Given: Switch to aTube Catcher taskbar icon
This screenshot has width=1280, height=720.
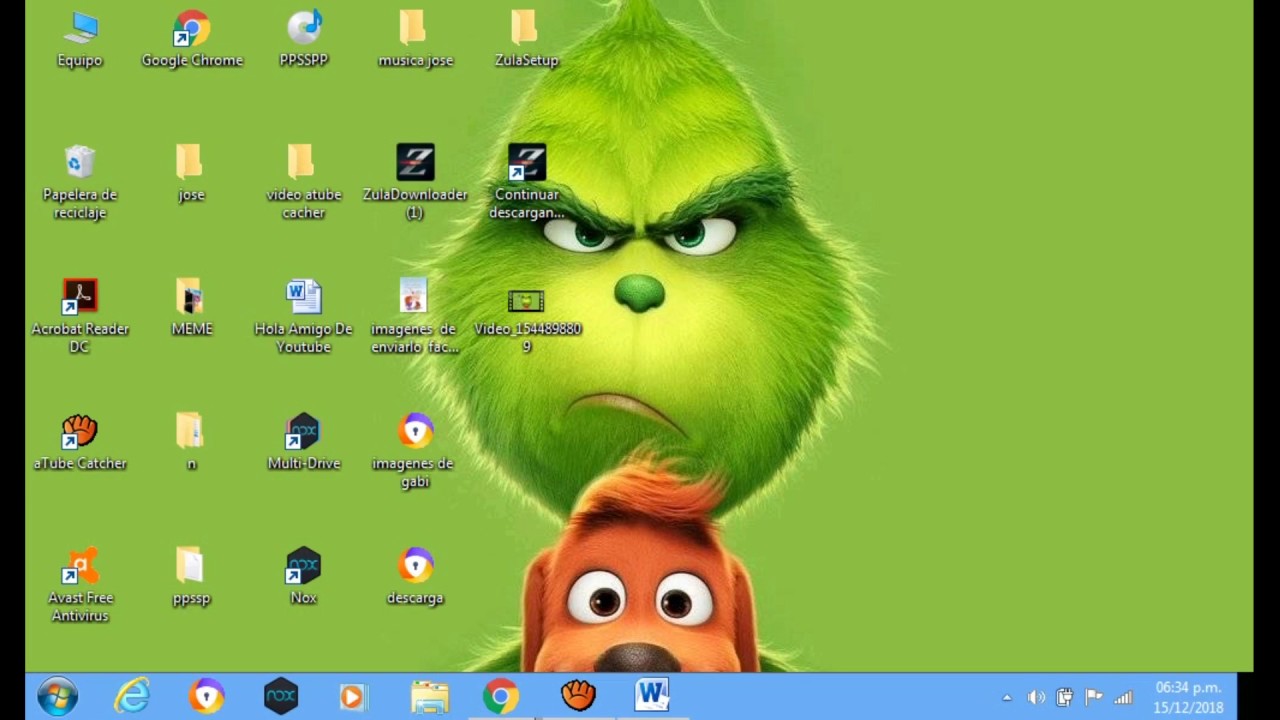Looking at the screenshot, I should tap(578, 696).
